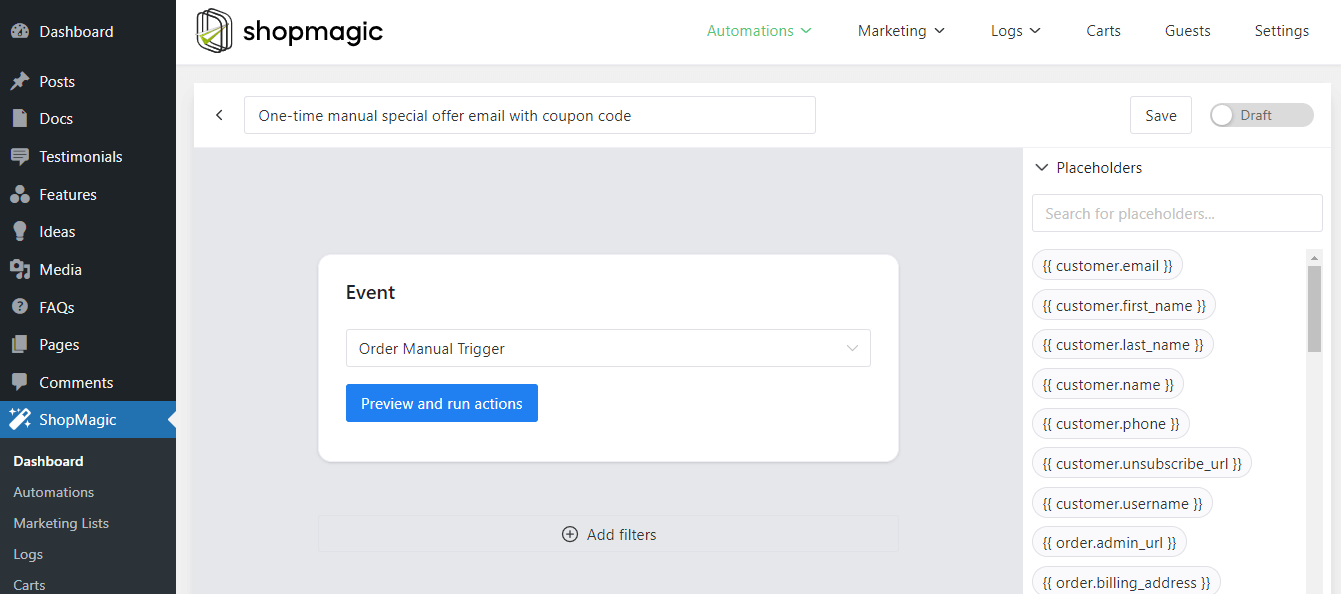The width and height of the screenshot is (1341, 594).
Task: Insert the customer.username placeholder
Action: coord(1122,503)
